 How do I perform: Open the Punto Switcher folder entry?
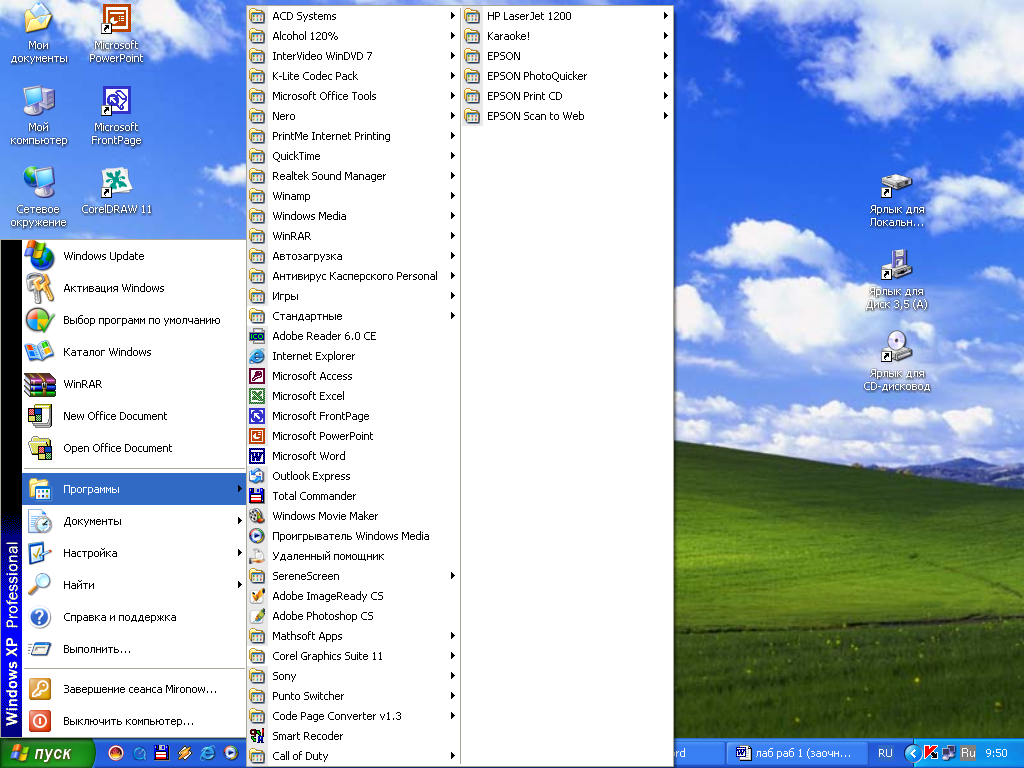click(x=353, y=696)
